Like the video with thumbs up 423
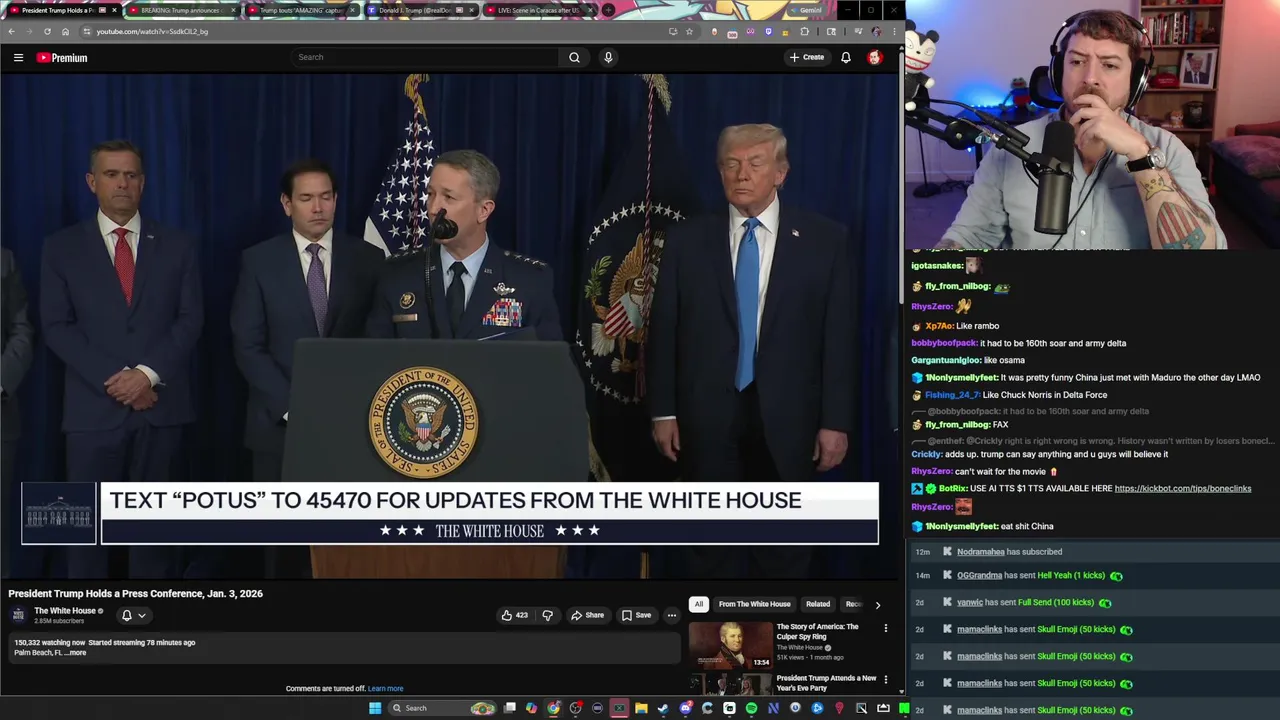This screenshot has height=720, width=1280. [x=514, y=615]
